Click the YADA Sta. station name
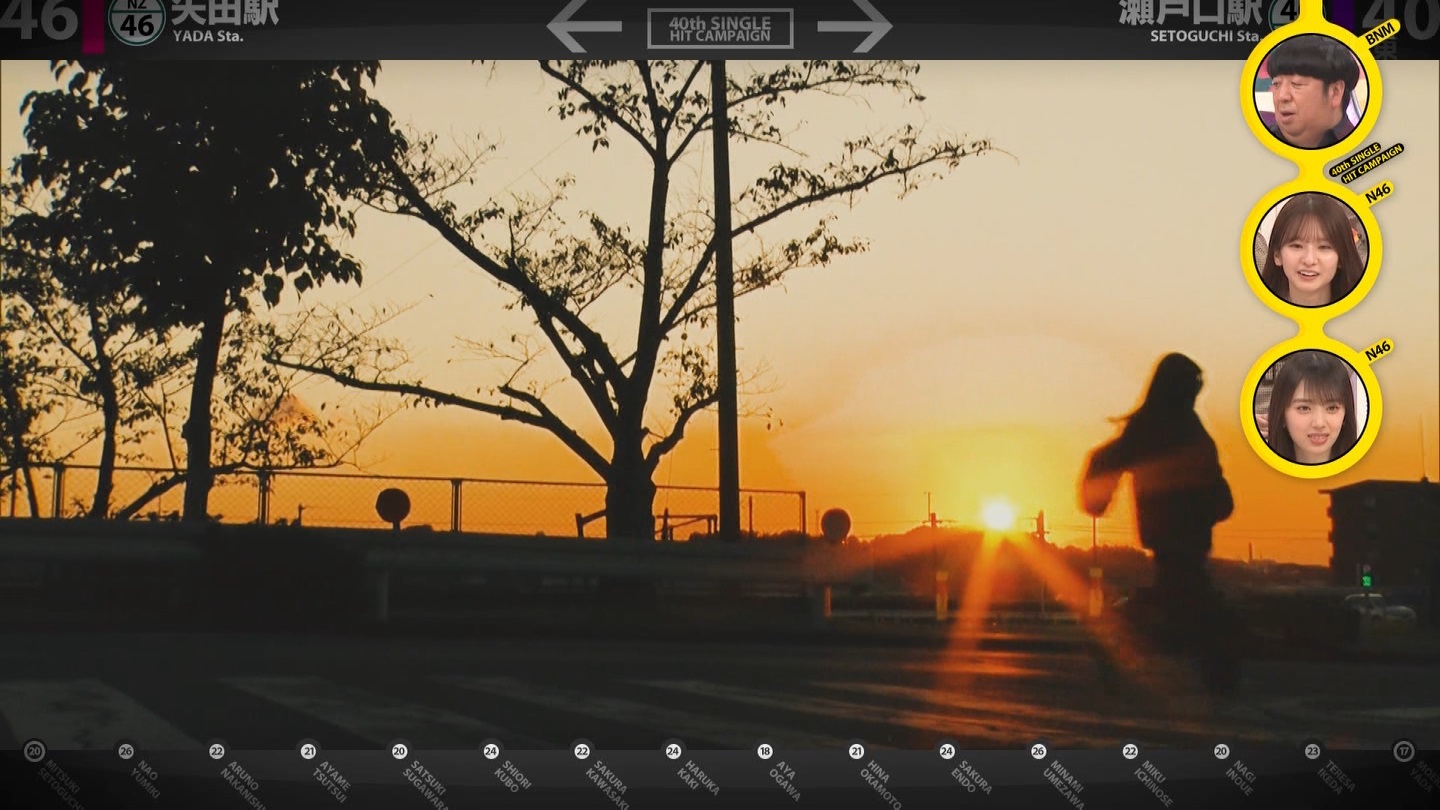 pyautogui.click(x=208, y=37)
